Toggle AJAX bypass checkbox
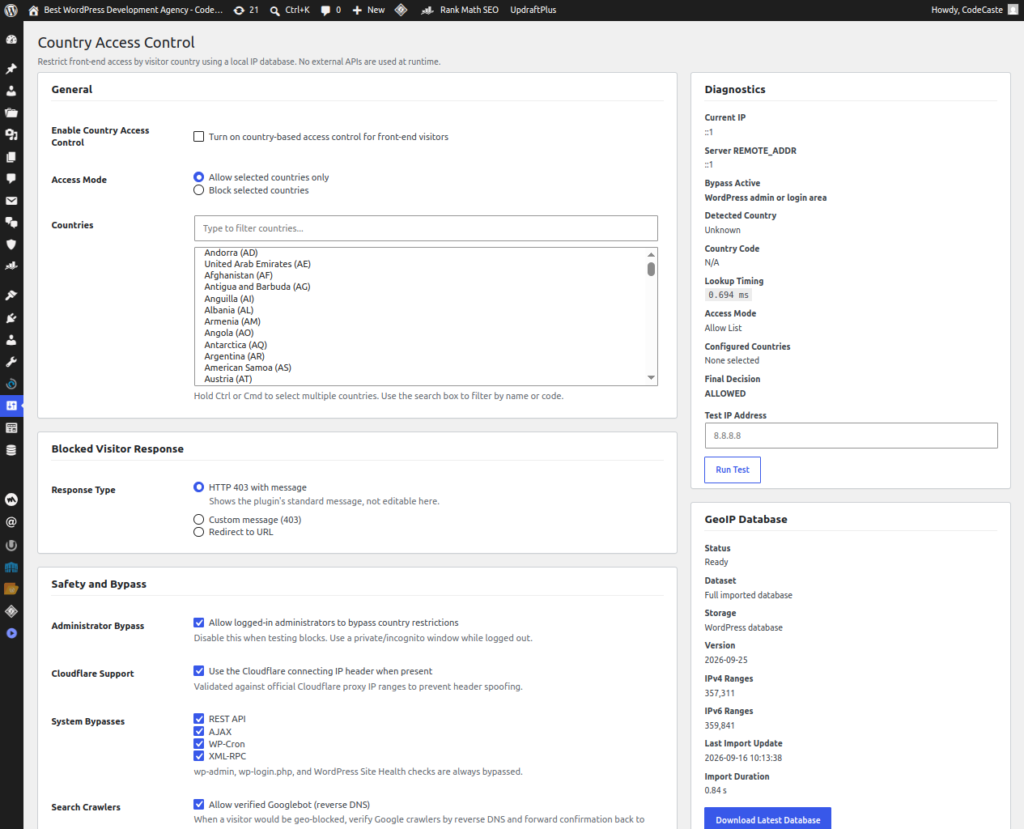Viewport: 1024px width, 829px height. tap(199, 732)
